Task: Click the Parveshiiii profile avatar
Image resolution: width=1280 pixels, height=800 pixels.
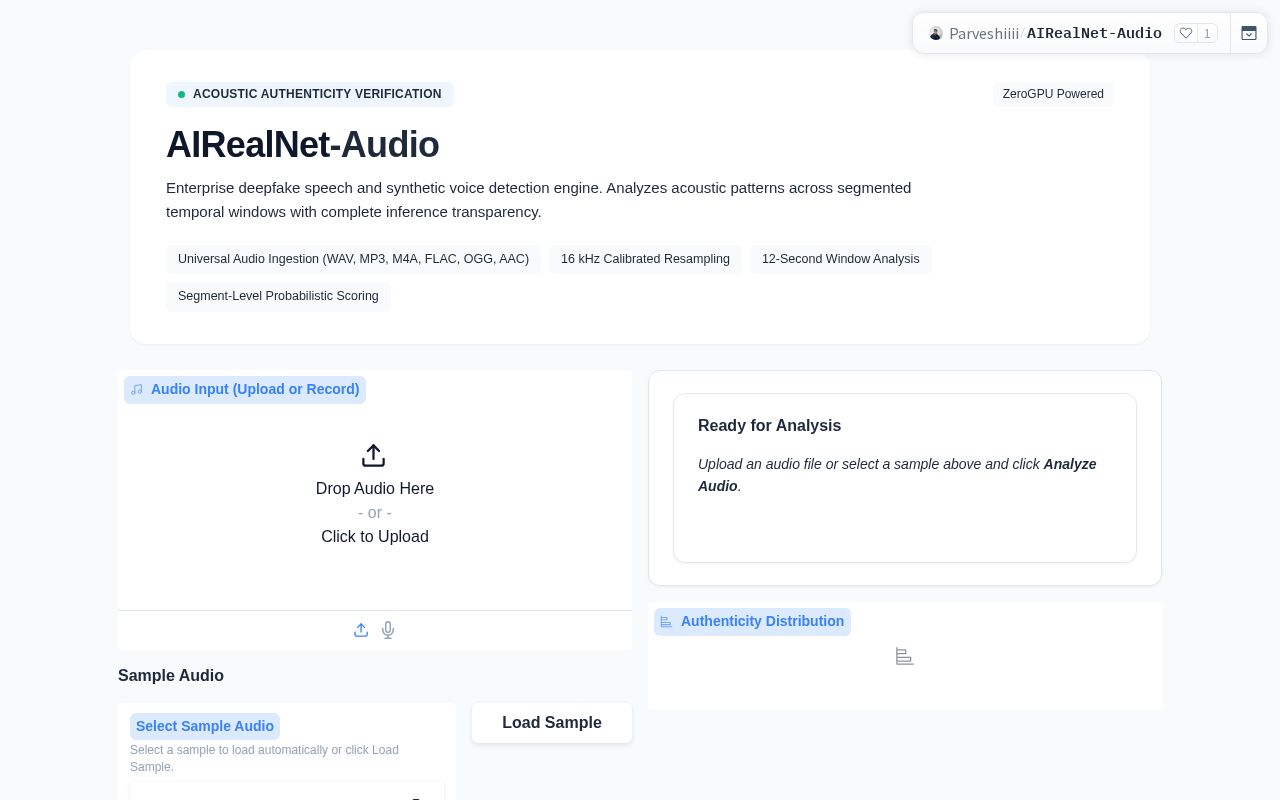Action: (936, 33)
